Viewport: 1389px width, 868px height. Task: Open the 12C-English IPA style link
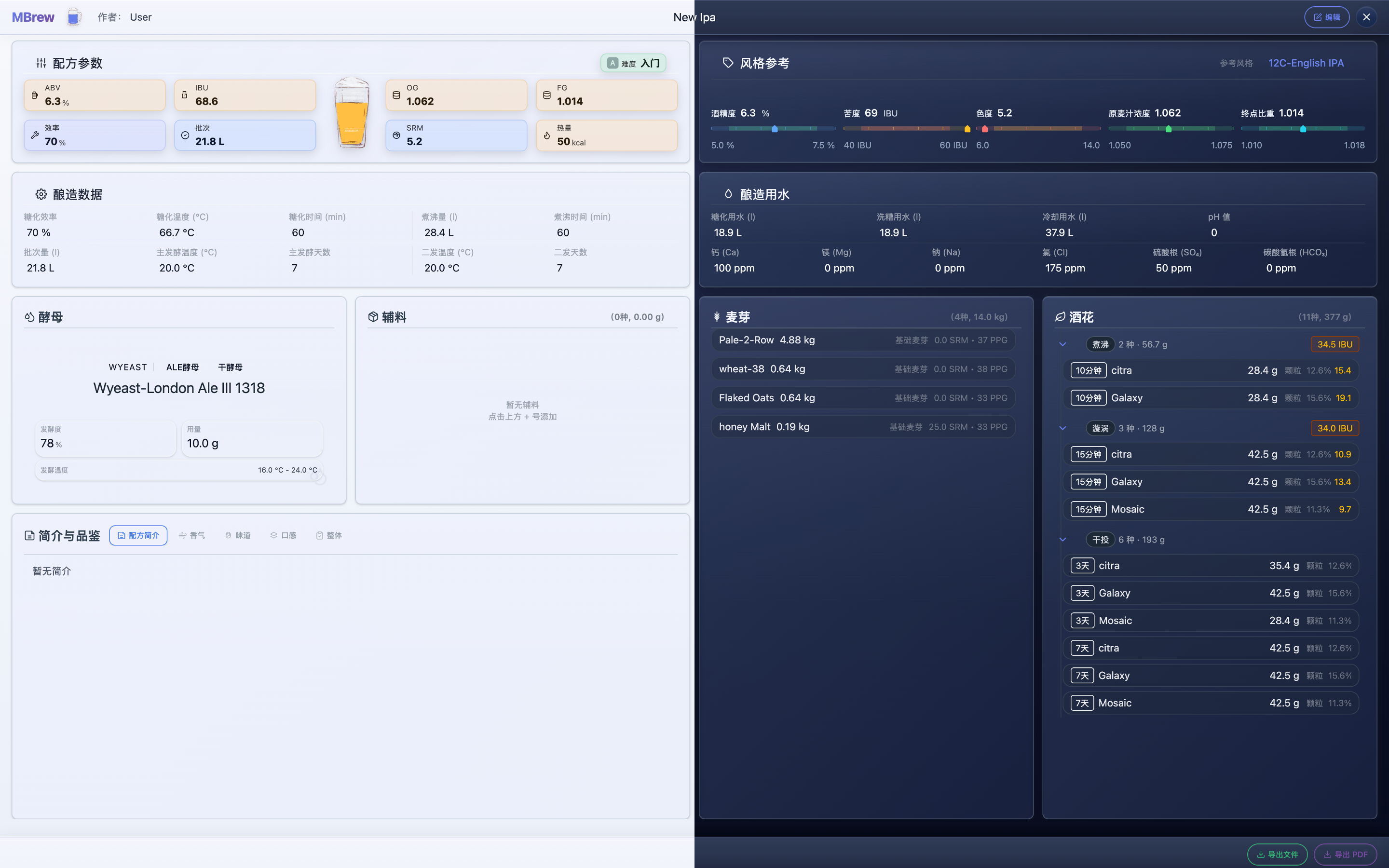1306,63
